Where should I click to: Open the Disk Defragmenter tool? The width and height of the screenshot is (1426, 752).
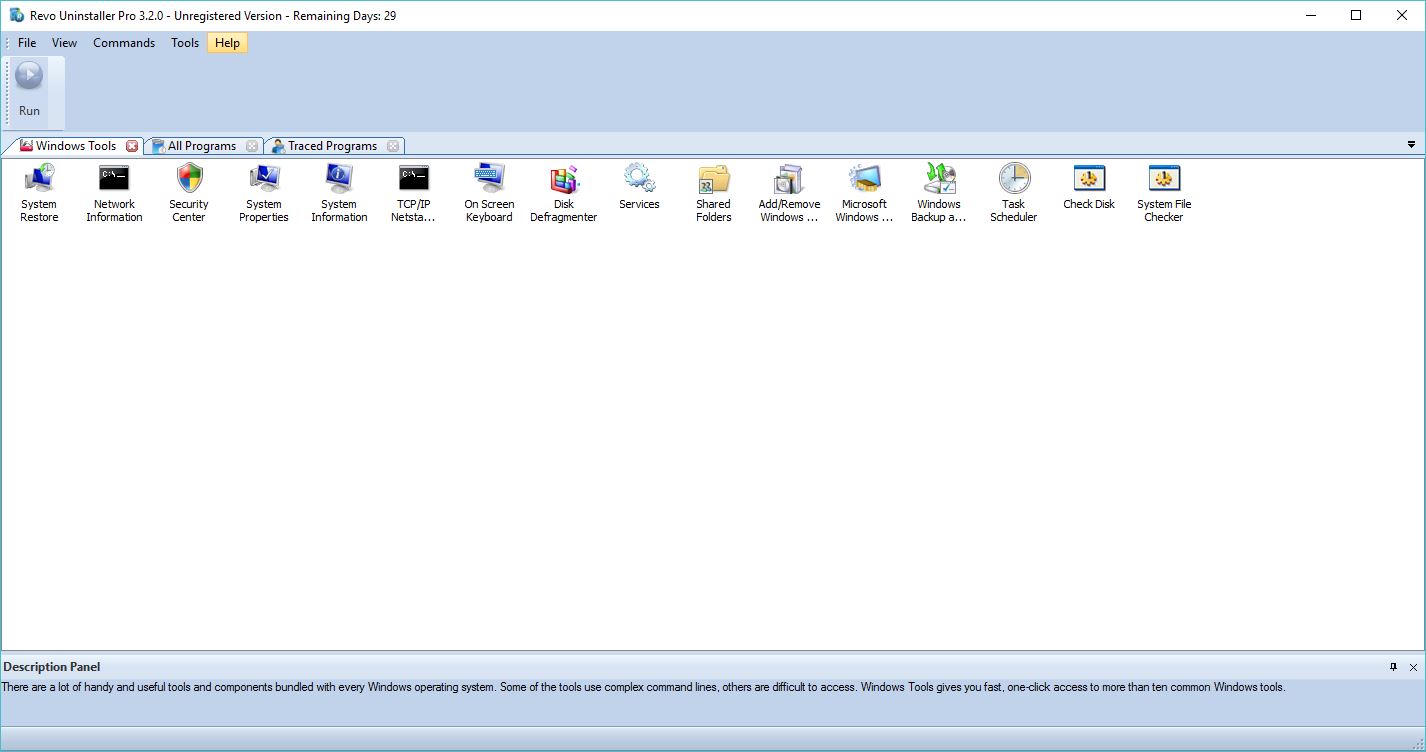[563, 192]
